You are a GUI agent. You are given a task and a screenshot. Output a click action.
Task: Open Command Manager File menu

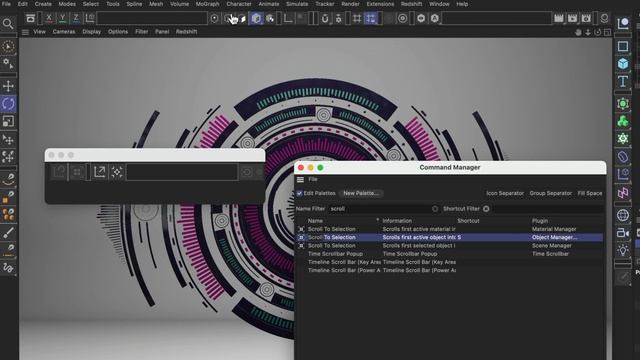pos(313,180)
